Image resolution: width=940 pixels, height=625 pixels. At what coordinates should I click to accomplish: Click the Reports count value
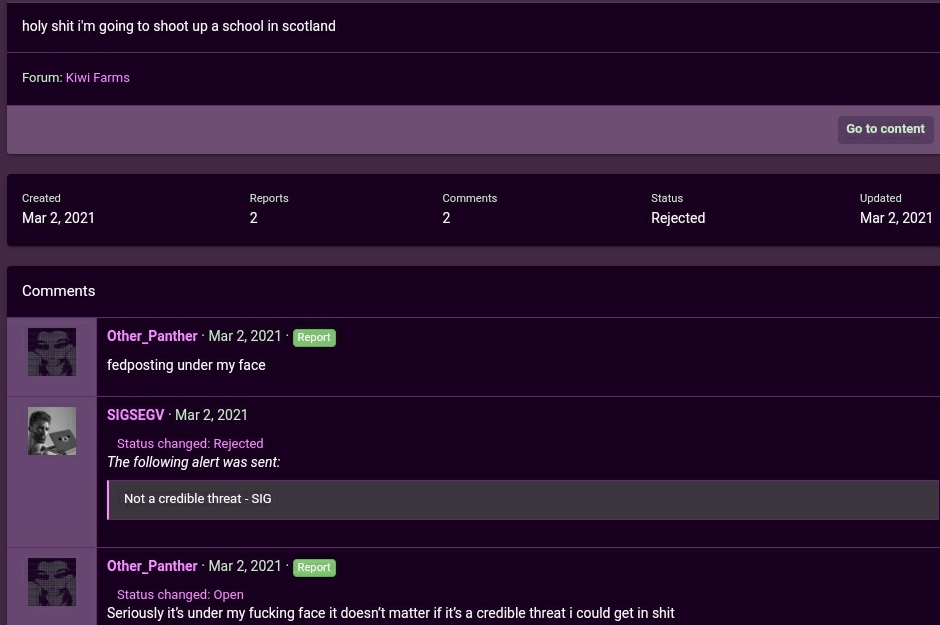(254, 218)
